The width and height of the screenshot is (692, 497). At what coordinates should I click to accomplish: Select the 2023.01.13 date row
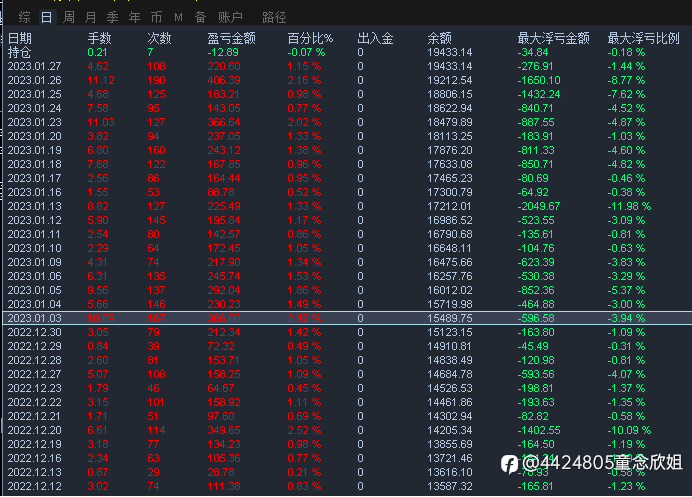(x=347, y=206)
